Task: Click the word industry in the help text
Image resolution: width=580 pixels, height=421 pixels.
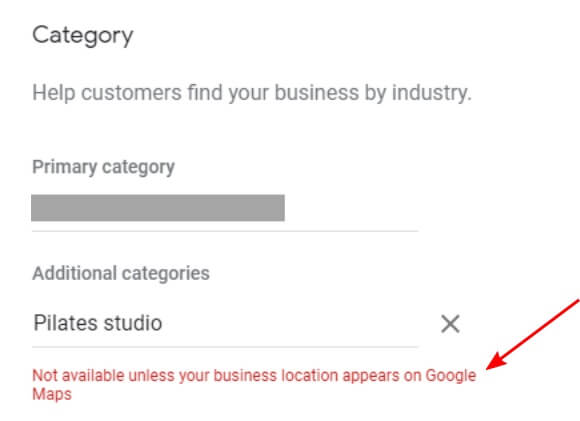Action: (431, 93)
